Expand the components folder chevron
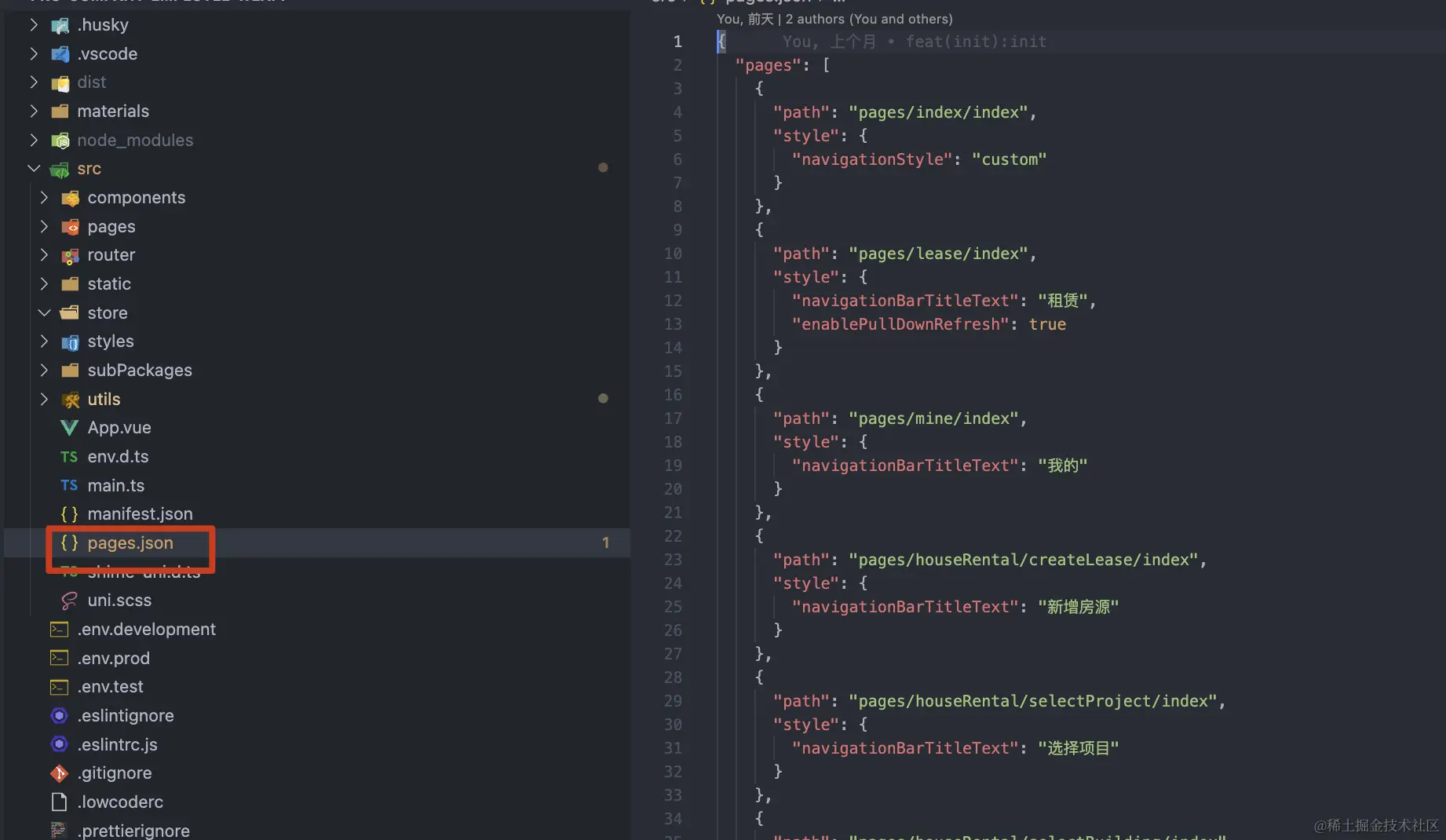Image resolution: width=1446 pixels, height=840 pixels. coord(44,198)
